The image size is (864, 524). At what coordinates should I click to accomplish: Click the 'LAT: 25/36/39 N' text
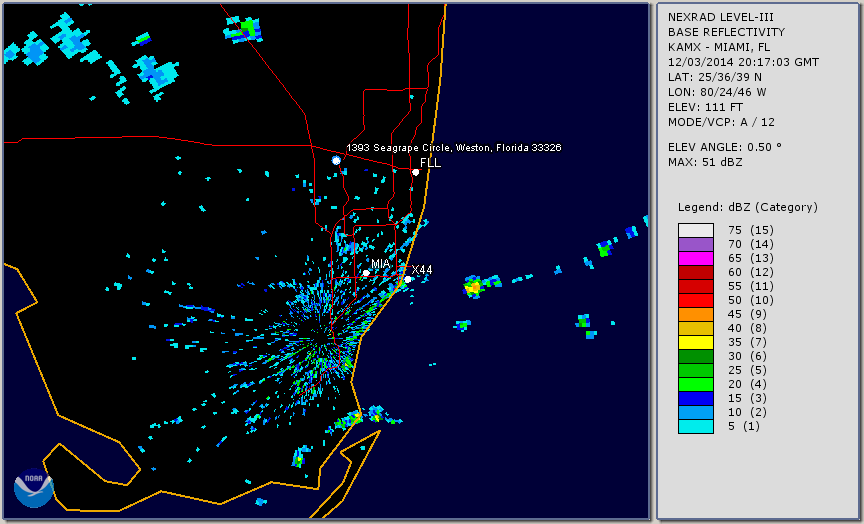coord(715,77)
